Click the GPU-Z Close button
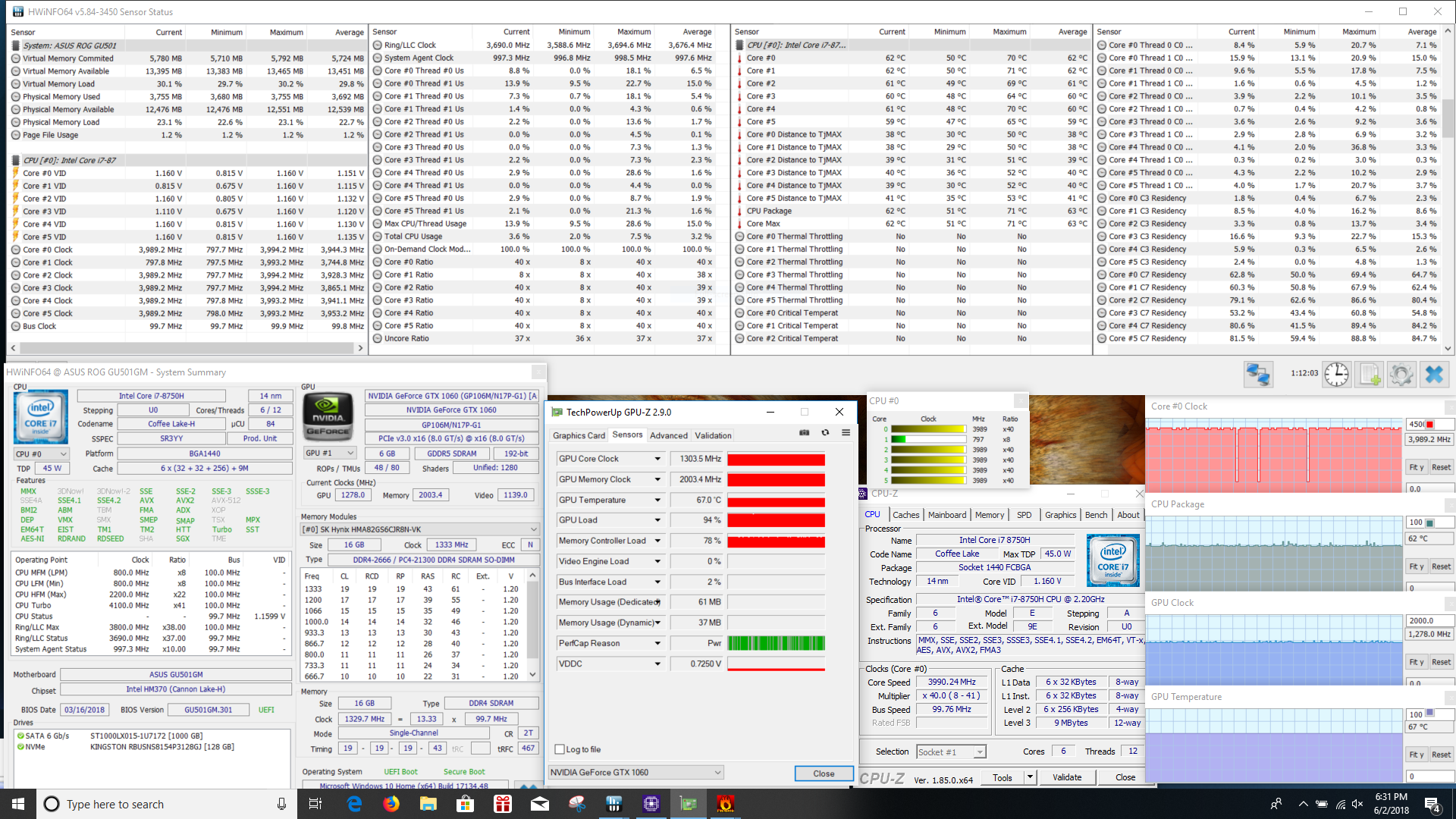Screen dimensions: 1456x819 tap(824, 773)
